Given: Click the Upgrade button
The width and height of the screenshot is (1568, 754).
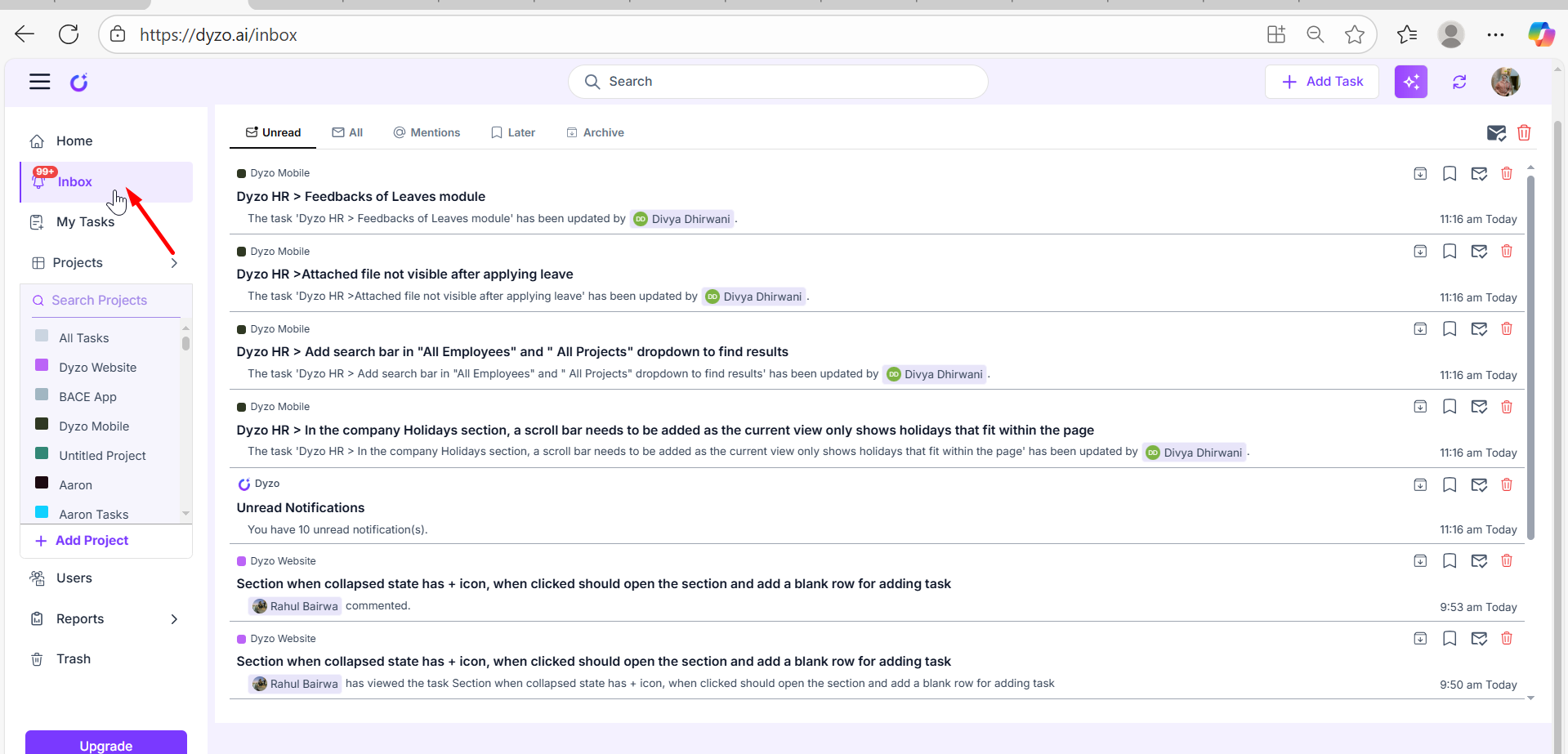Looking at the screenshot, I should [x=106, y=743].
